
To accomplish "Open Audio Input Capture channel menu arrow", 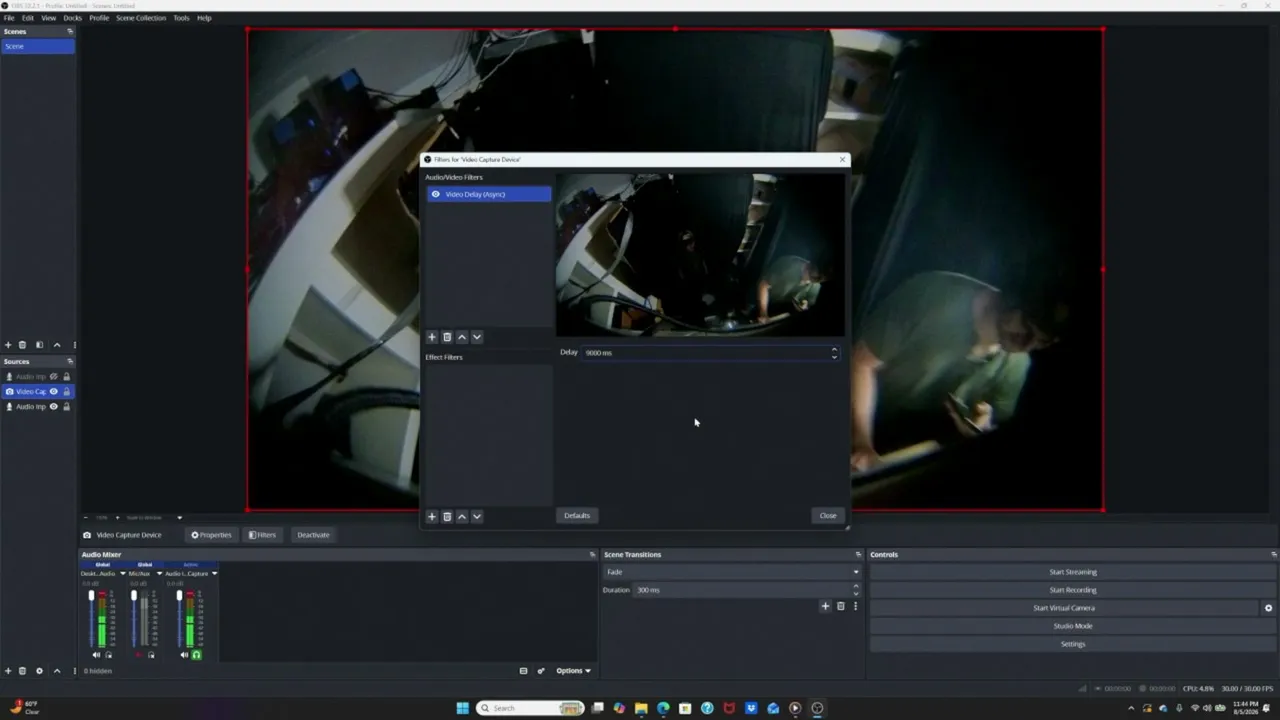I will pyautogui.click(x=214, y=574).
